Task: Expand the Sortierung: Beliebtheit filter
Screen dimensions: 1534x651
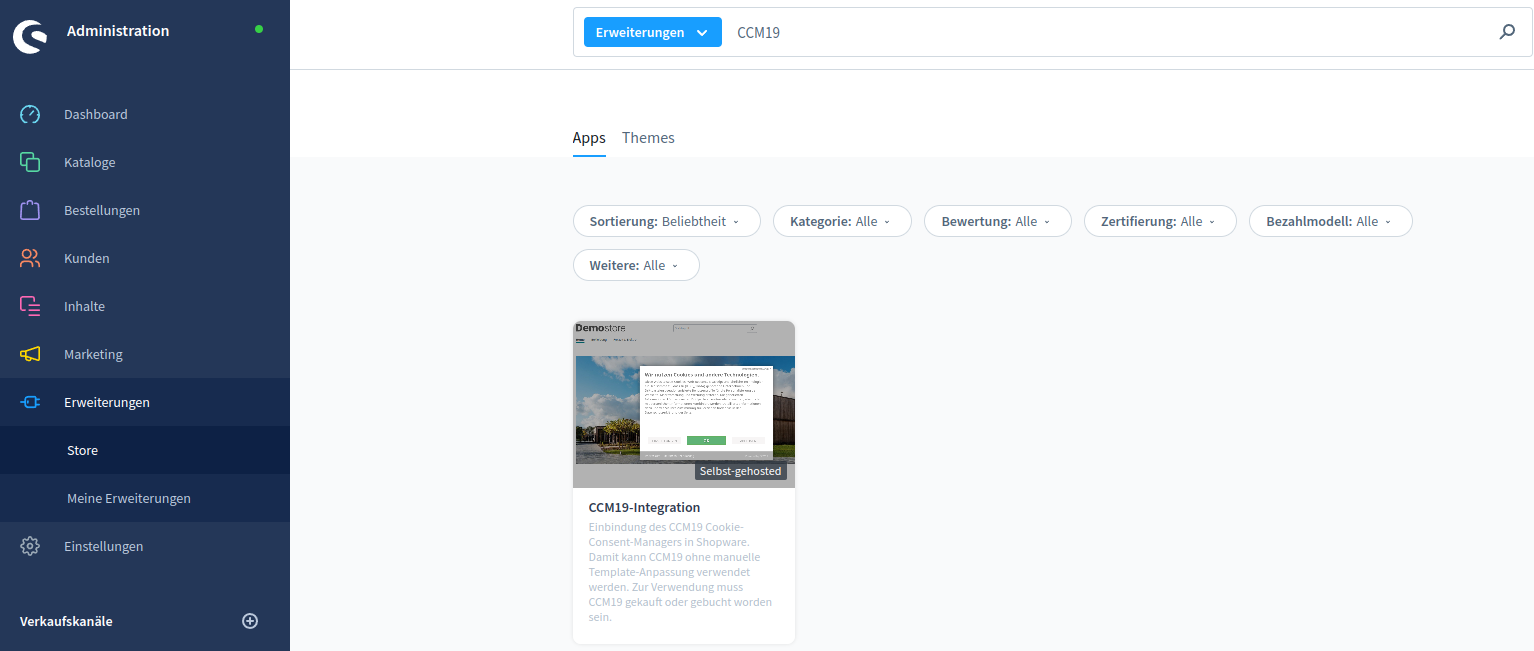Action: pos(666,221)
